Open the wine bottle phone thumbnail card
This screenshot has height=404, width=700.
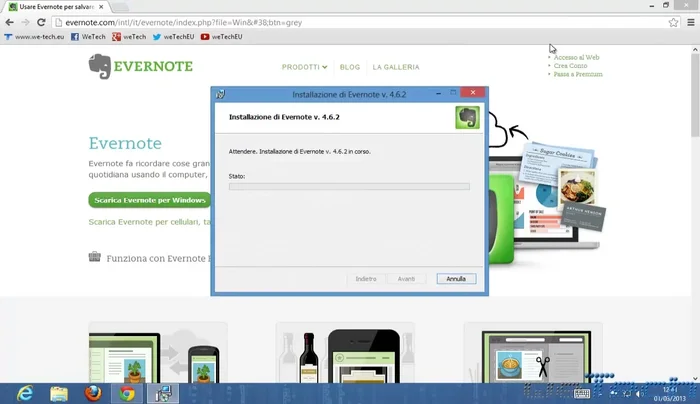[345, 353]
